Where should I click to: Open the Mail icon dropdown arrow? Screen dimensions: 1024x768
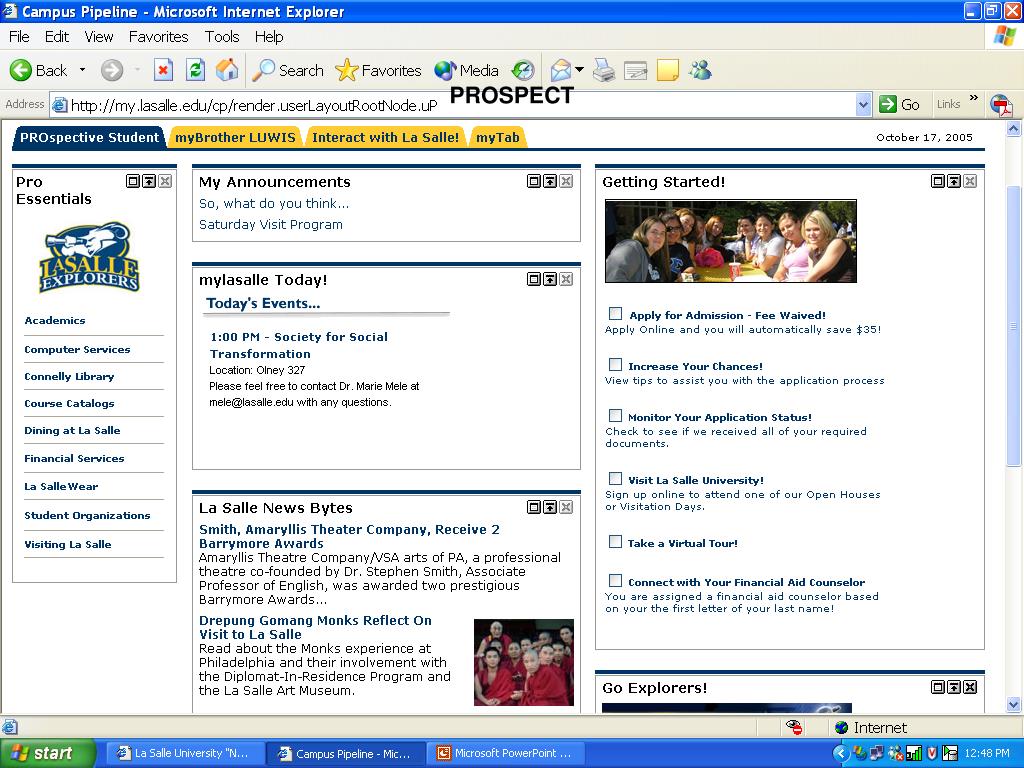point(579,70)
